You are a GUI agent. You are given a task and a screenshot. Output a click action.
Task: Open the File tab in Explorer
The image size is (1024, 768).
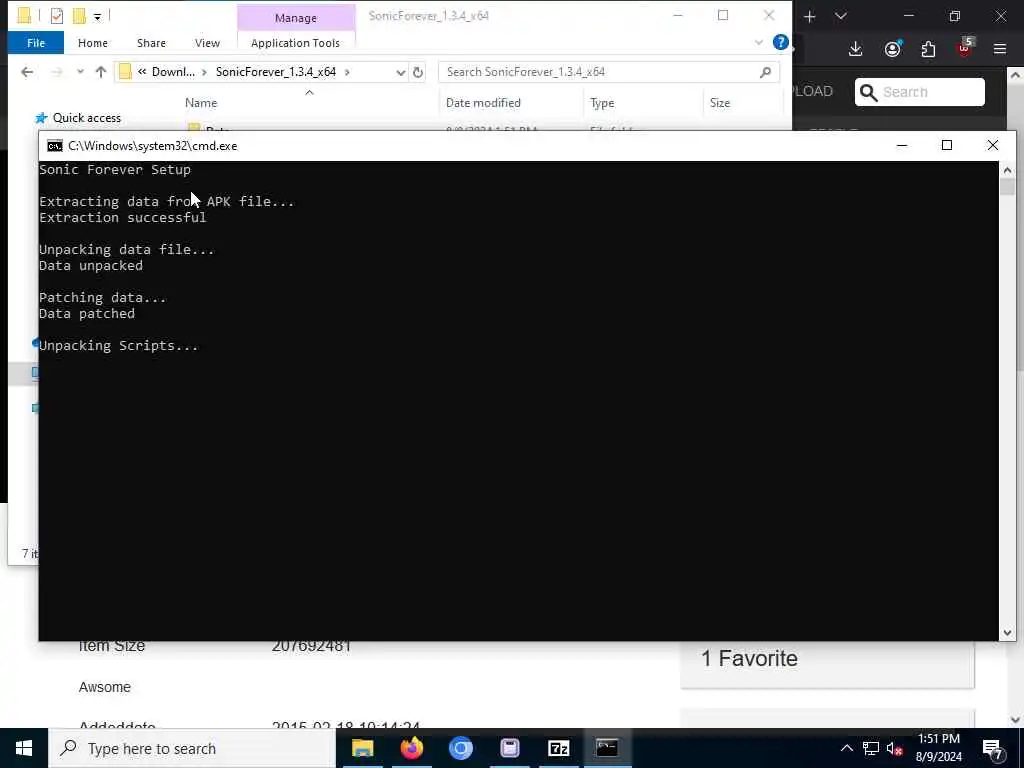(x=36, y=43)
